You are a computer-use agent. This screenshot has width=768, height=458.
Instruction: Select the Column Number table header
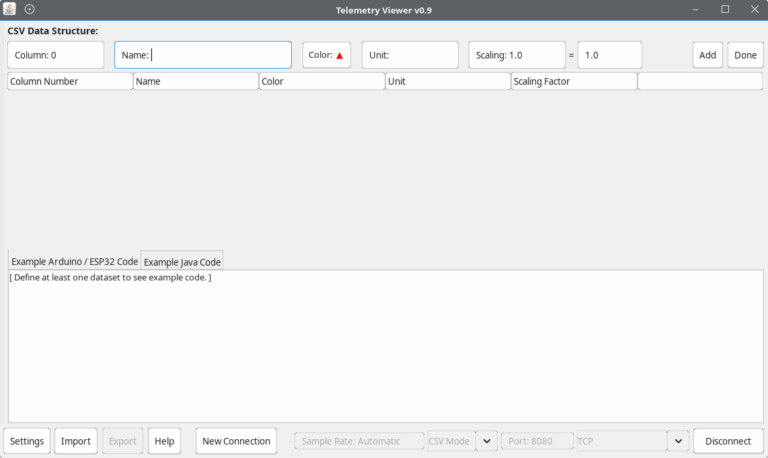[70, 81]
